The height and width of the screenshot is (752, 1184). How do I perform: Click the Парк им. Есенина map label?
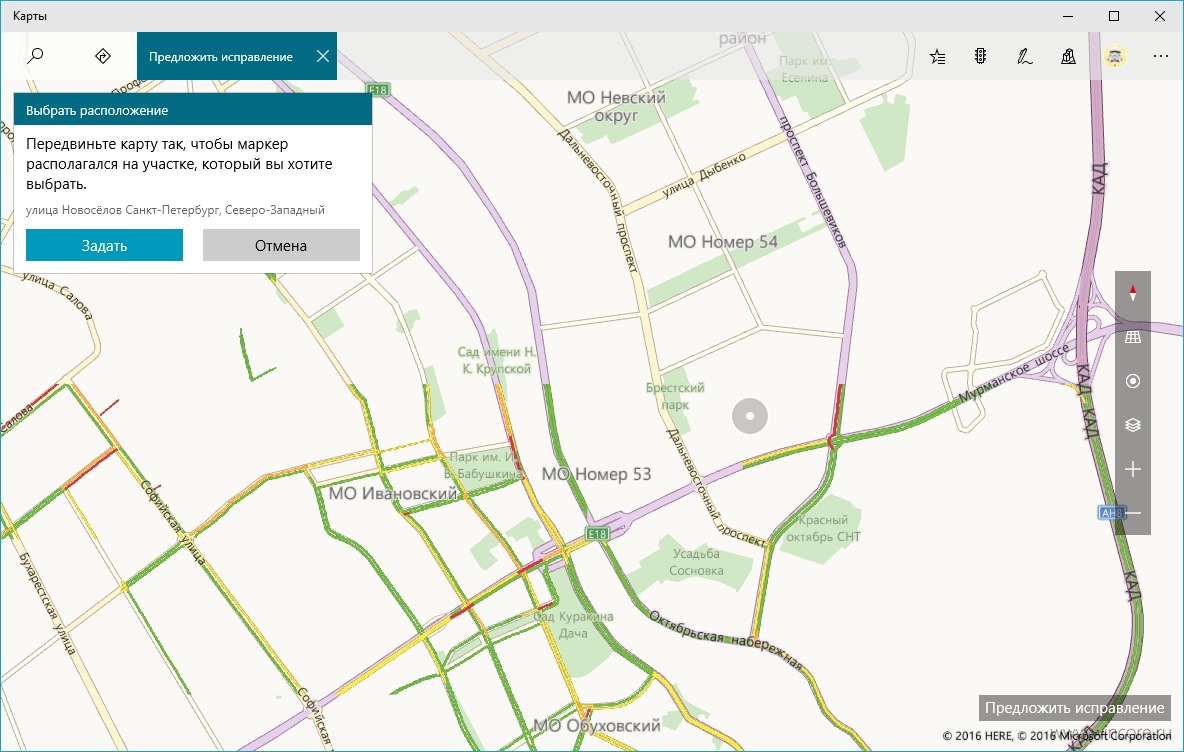pyautogui.click(x=805, y=69)
